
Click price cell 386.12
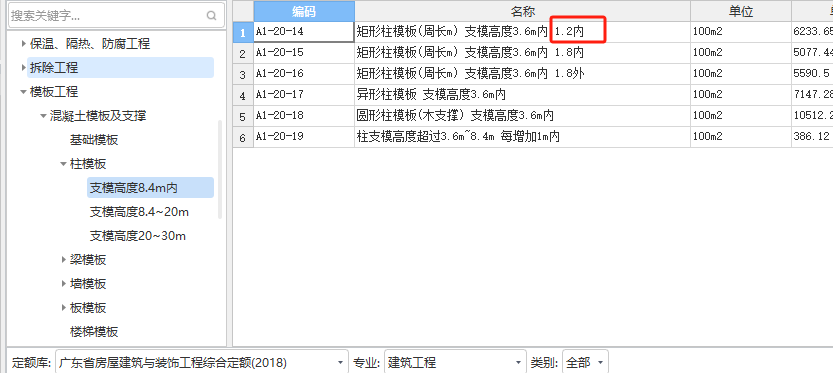812,137
